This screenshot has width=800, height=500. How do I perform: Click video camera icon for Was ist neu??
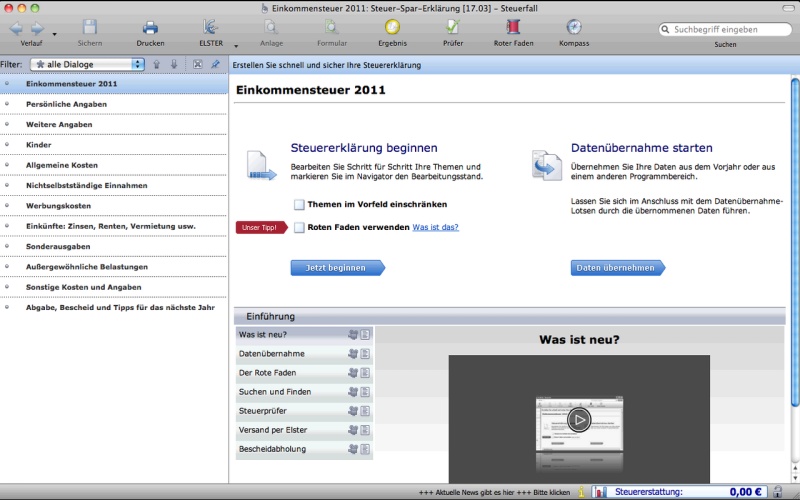[353, 335]
